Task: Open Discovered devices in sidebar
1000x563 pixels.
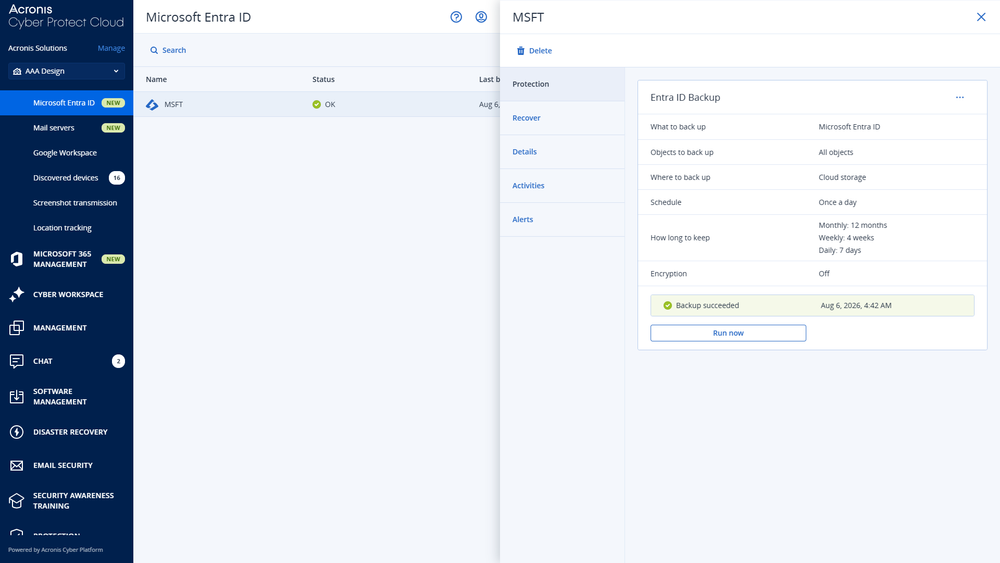Action: [x=66, y=178]
